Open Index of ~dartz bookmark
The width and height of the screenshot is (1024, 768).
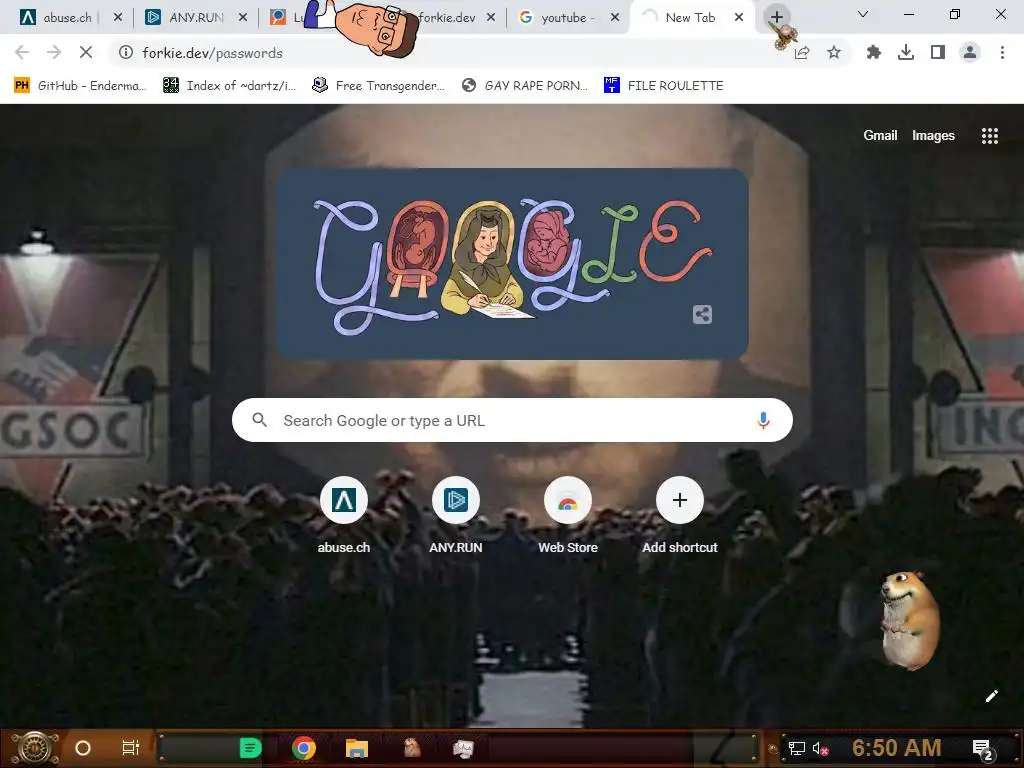click(230, 86)
